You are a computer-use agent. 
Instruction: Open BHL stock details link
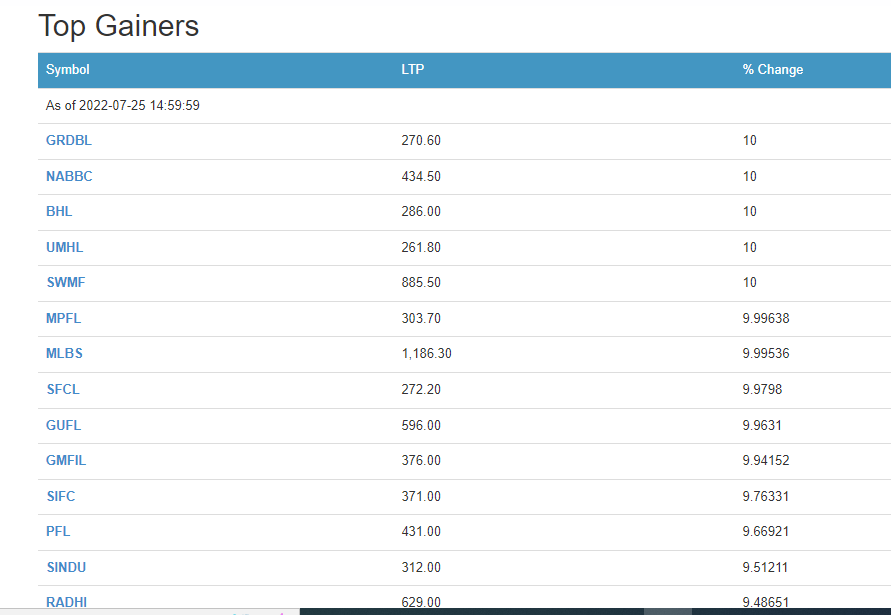(x=59, y=212)
